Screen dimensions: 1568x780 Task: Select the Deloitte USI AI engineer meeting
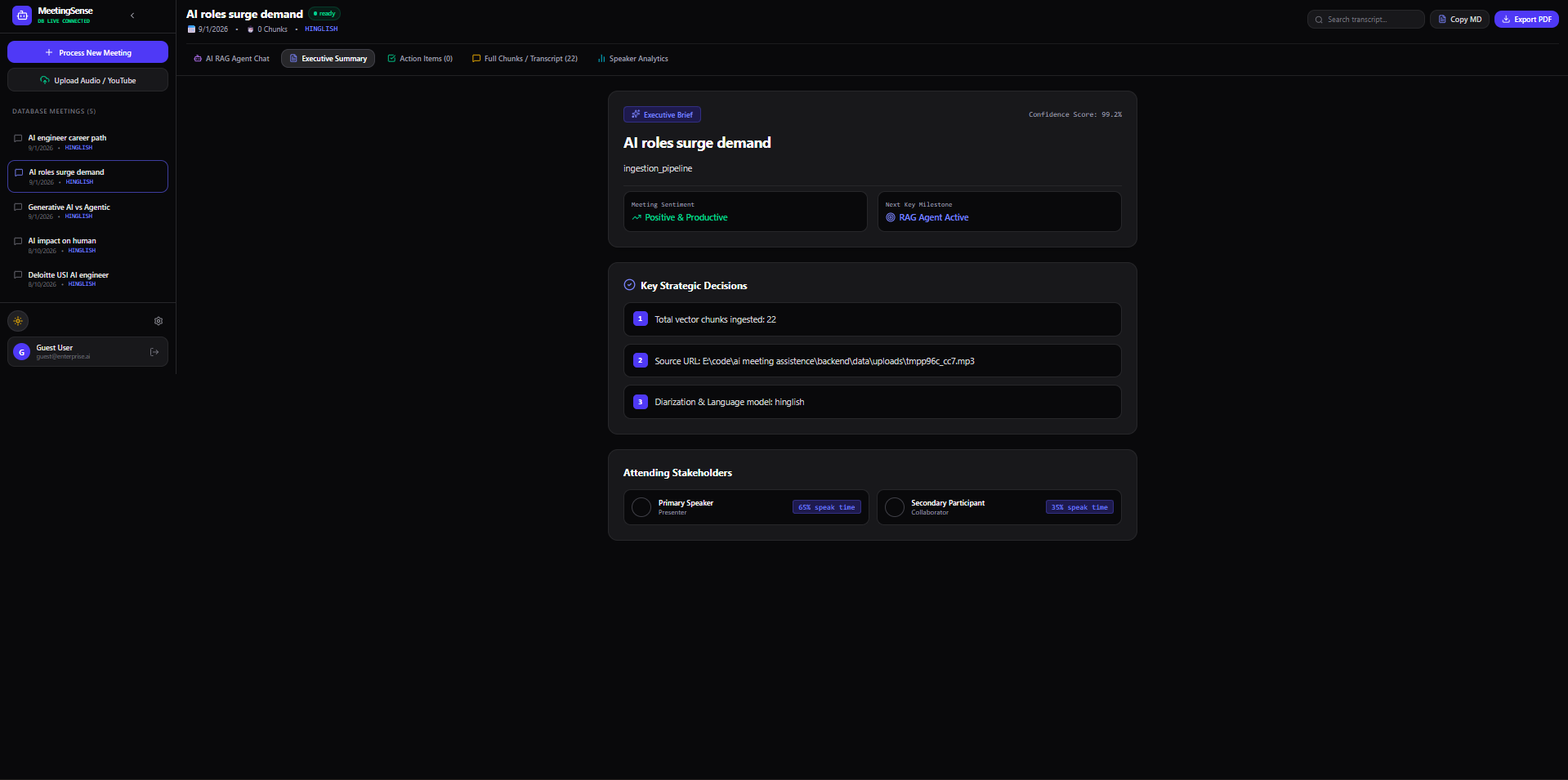tap(87, 279)
